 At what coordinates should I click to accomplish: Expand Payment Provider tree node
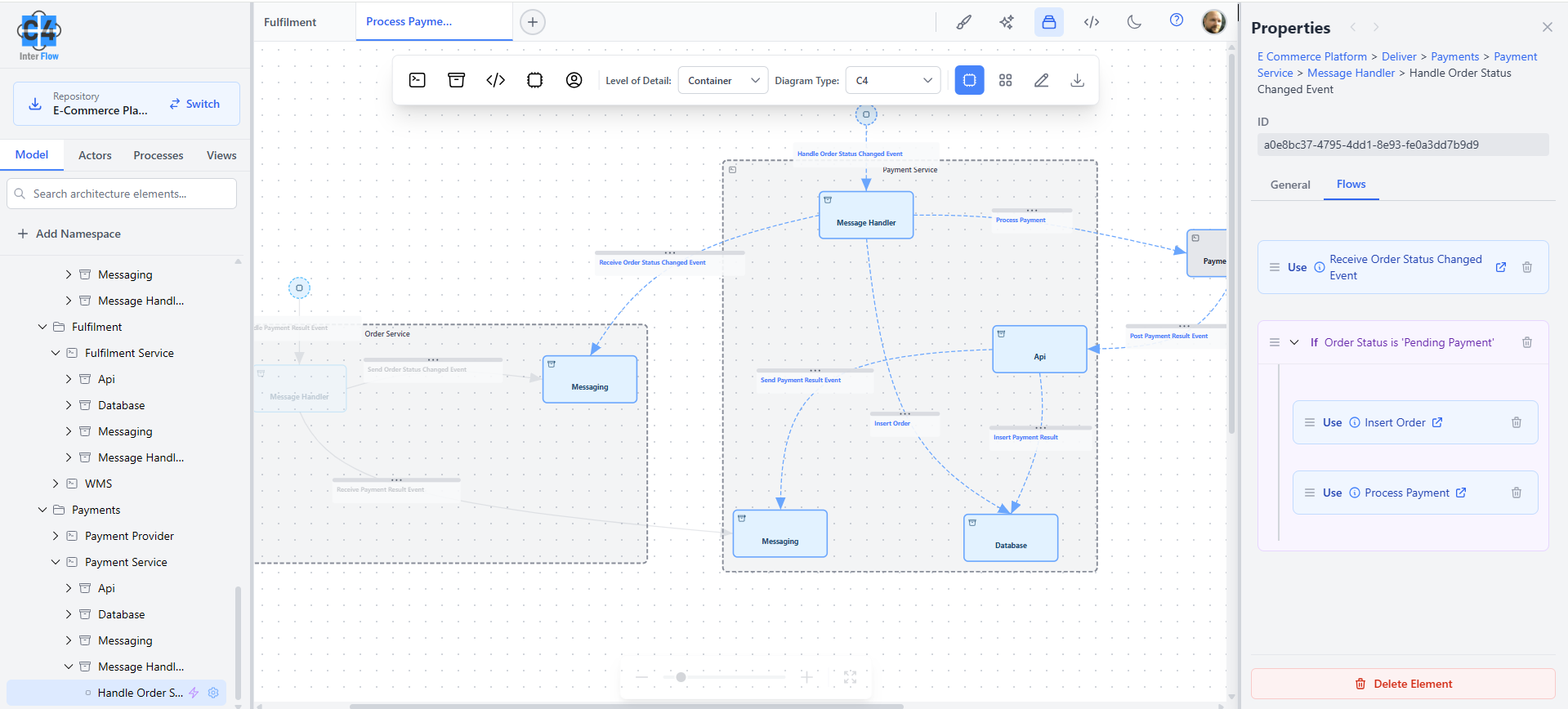(56, 536)
